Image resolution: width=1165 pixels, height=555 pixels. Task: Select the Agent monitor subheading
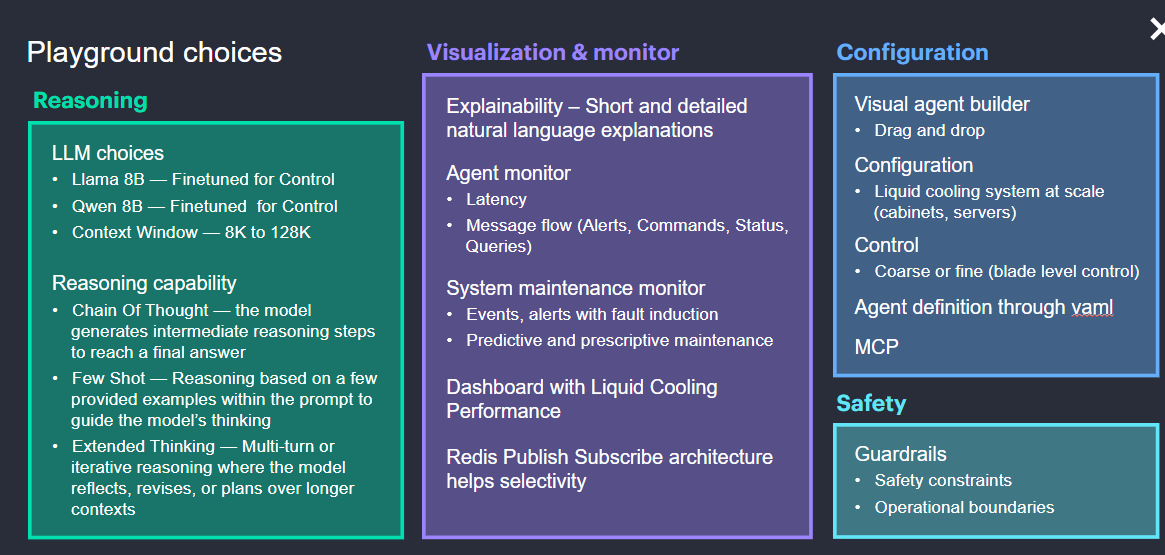click(x=508, y=173)
